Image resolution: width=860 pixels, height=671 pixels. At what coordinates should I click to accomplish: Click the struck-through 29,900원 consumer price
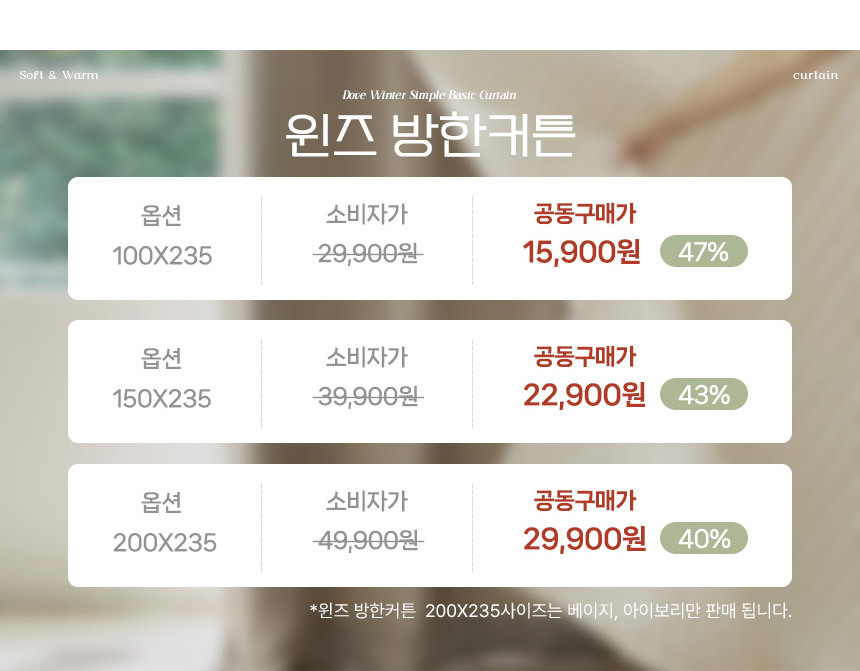[x=367, y=254]
